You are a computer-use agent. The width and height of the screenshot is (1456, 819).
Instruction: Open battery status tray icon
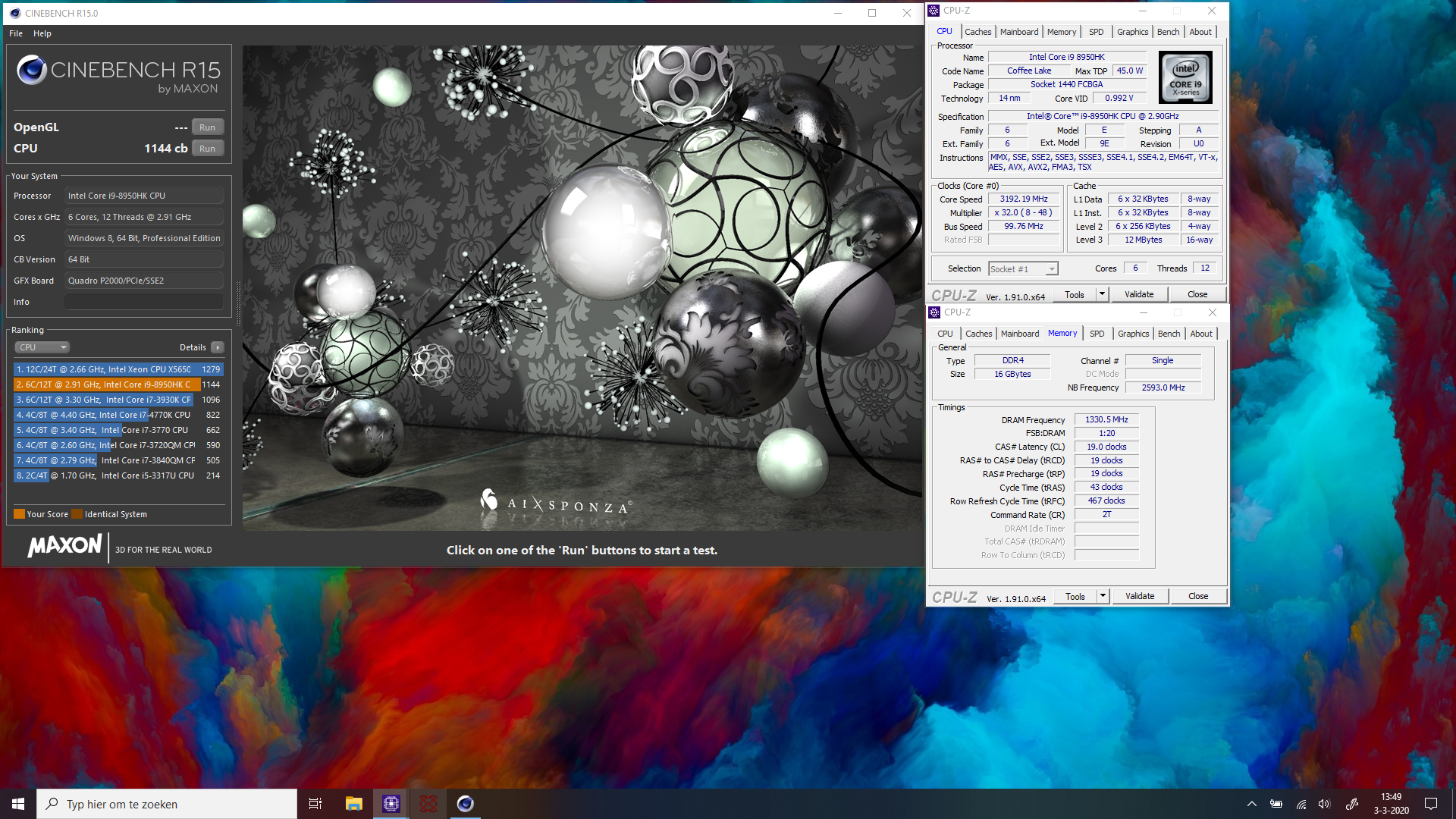coord(1276,804)
